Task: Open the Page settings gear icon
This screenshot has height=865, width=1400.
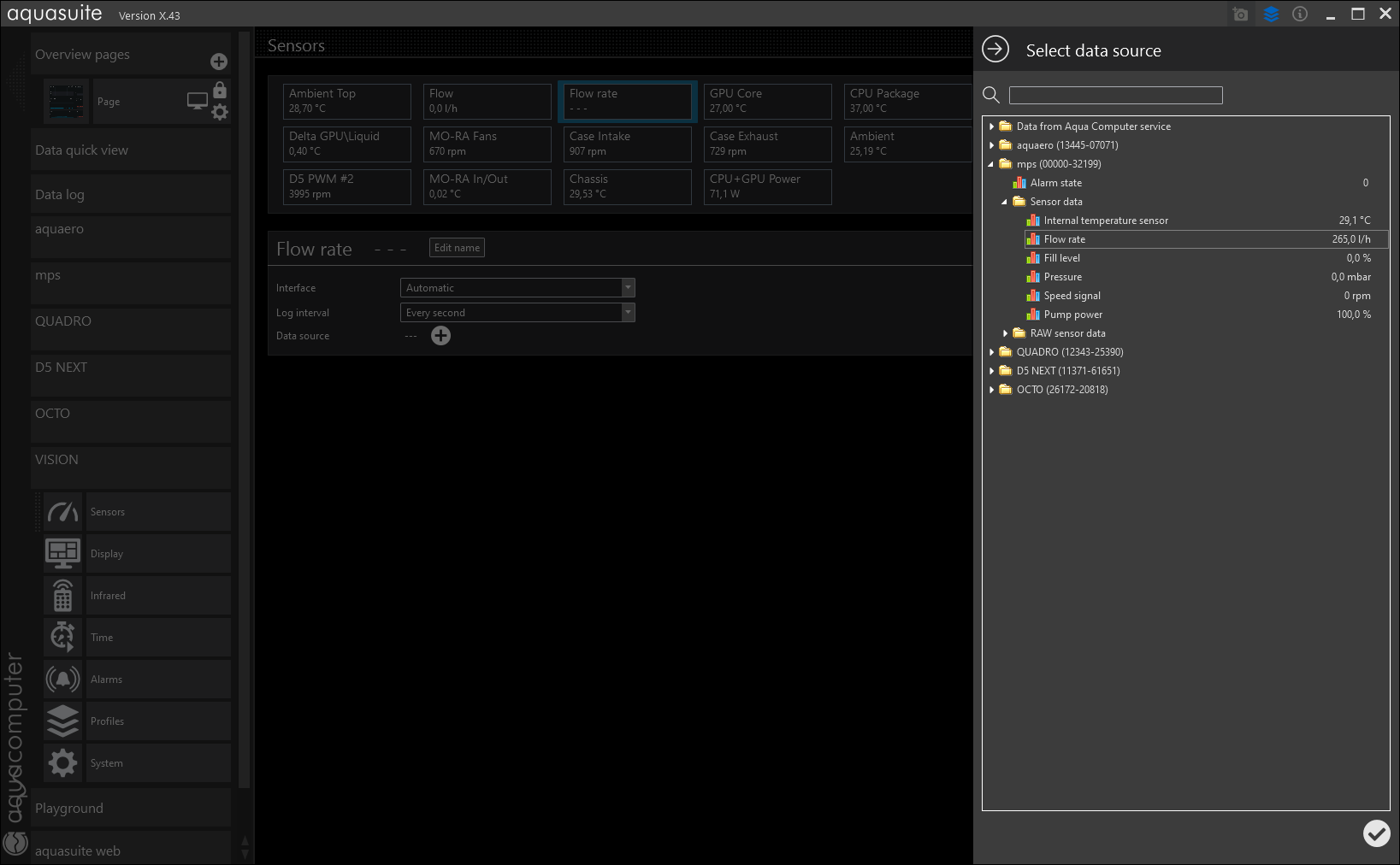Action: click(x=220, y=112)
